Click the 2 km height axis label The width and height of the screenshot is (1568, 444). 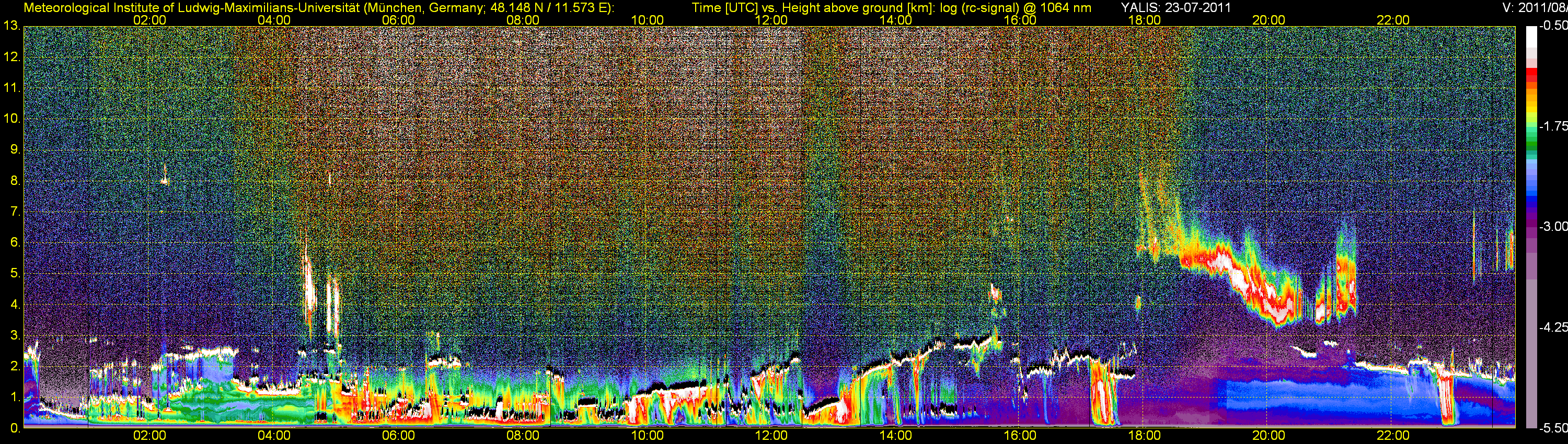coord(16,367)
